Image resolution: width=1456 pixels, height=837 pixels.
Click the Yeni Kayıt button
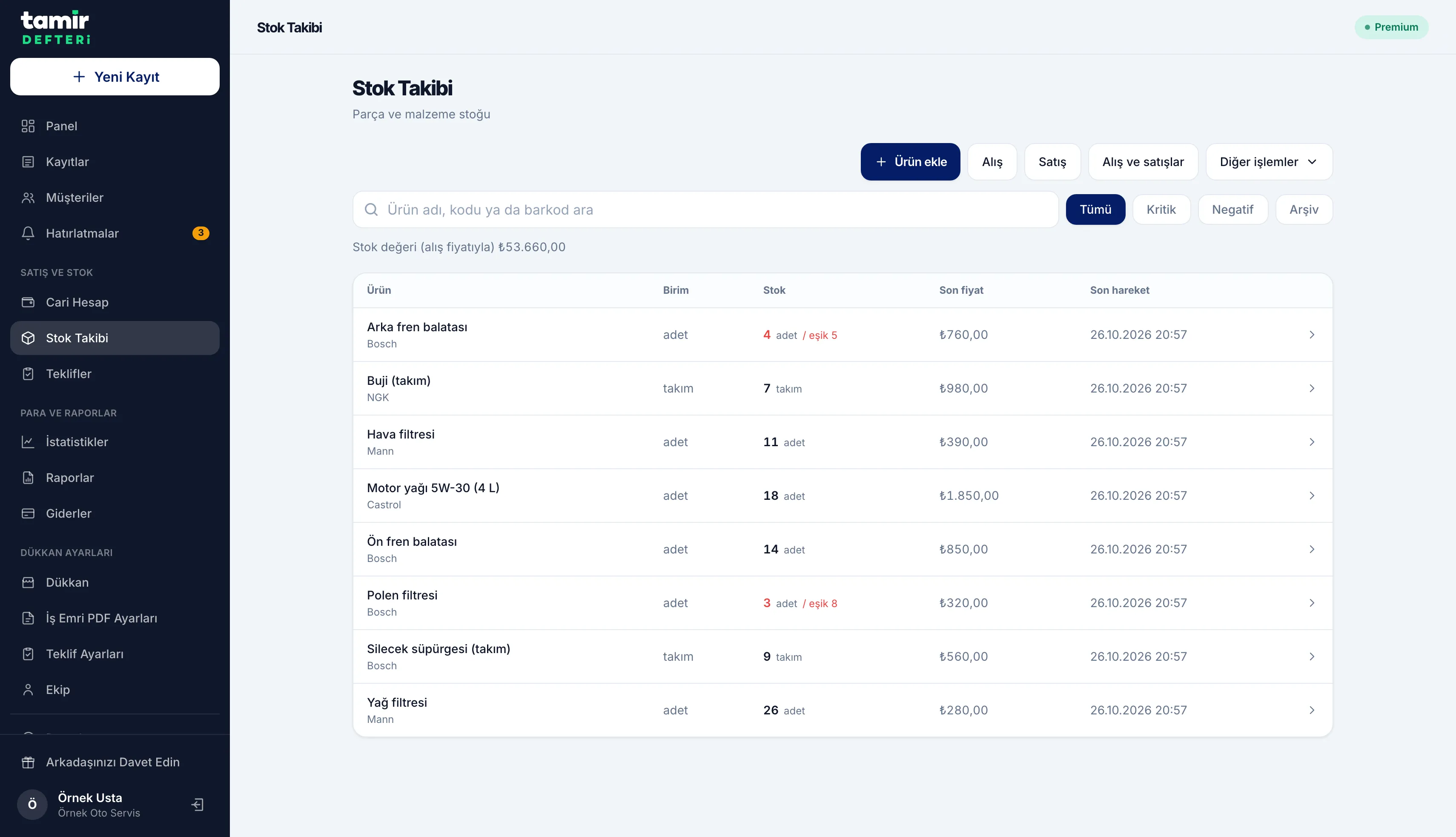tap(115, 77)
